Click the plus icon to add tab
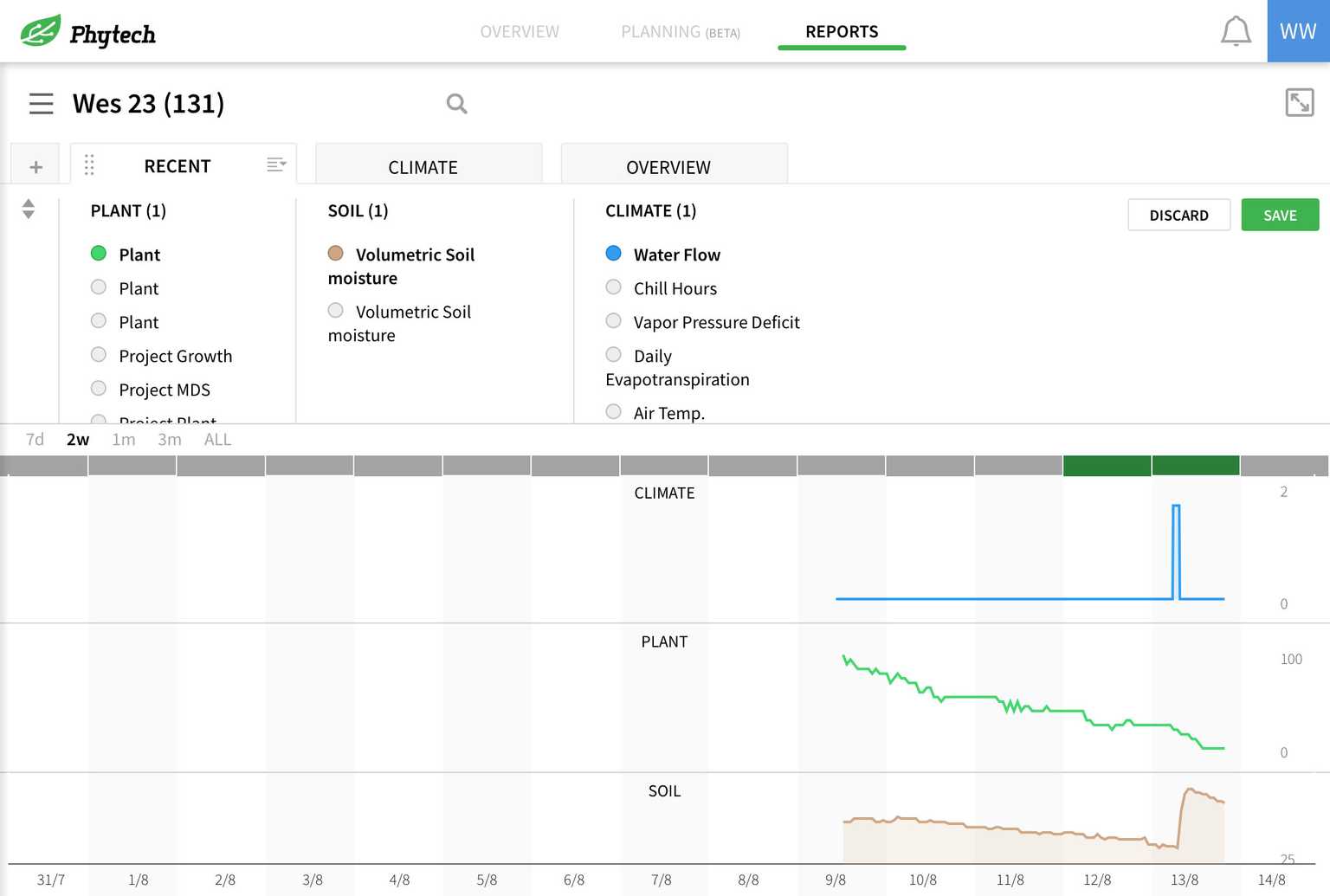 (36, 166)
